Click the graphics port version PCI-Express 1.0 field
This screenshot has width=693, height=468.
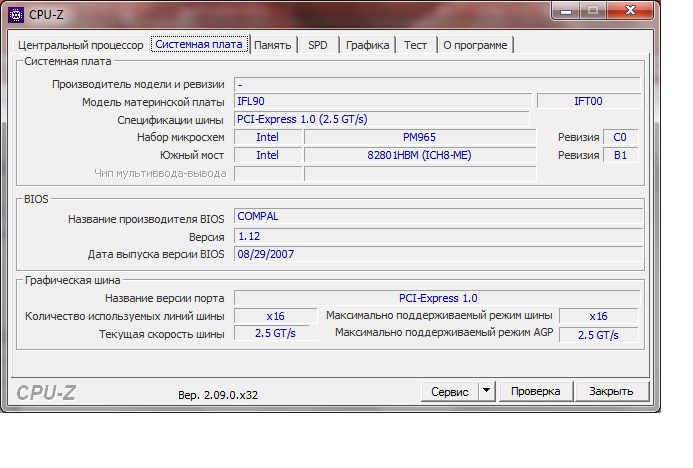[x=437, y=298]
